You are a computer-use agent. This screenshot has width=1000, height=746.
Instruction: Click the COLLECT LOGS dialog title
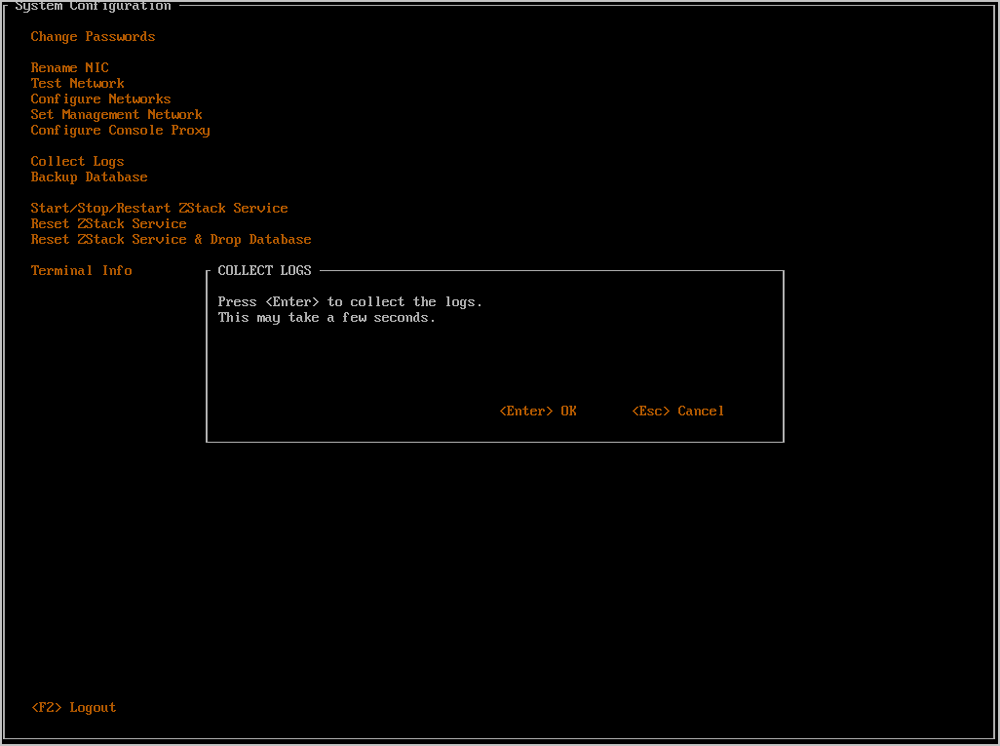click(264, 271)
